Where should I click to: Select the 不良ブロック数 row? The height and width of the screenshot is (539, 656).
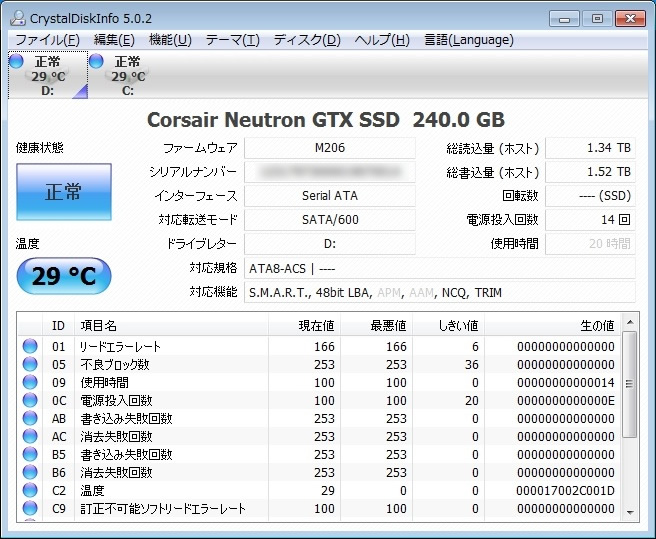pos(319,364)
